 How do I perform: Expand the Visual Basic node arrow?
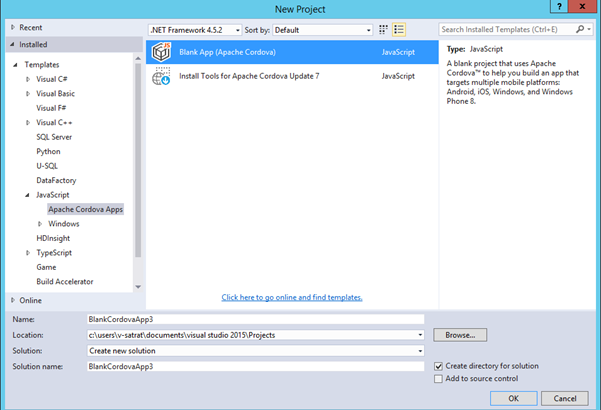pyautogui.click(x=28, y=93)
